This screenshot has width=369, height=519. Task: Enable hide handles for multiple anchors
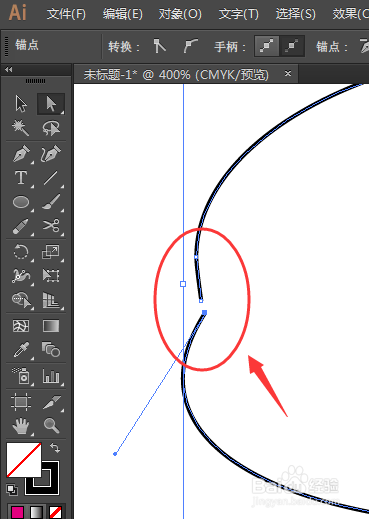(292, 46)
